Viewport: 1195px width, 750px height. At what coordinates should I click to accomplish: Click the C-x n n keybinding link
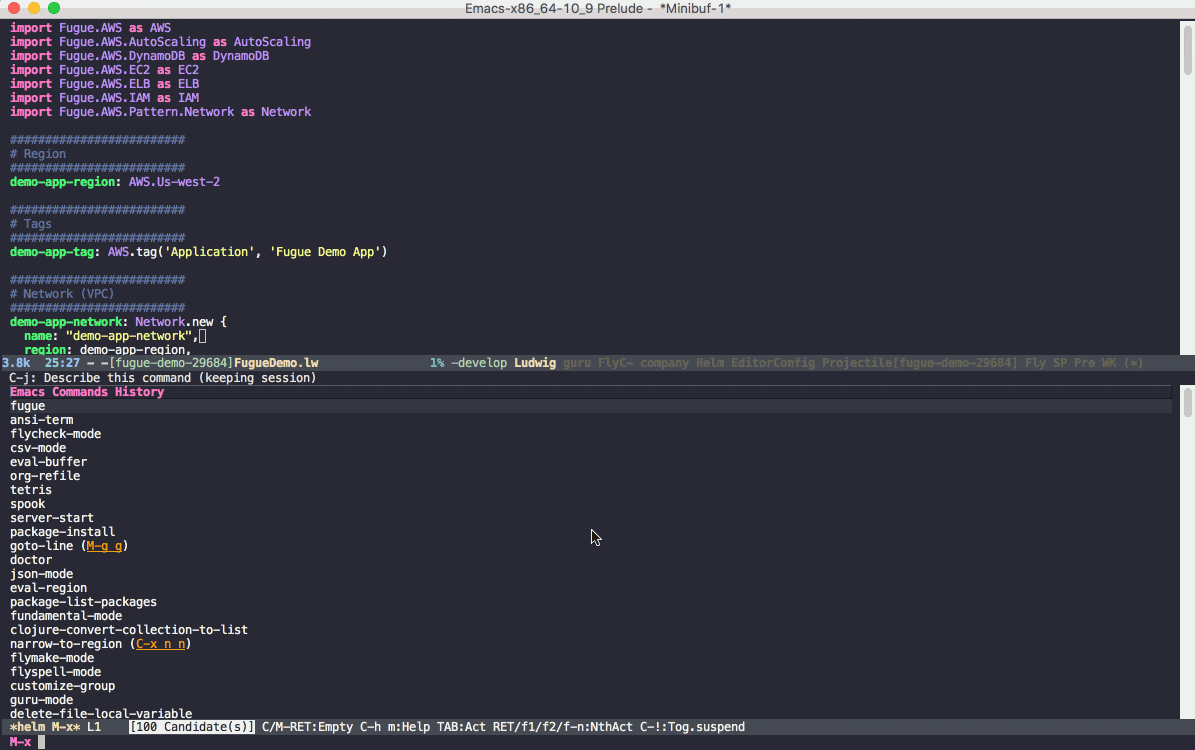tap(160, 643)
